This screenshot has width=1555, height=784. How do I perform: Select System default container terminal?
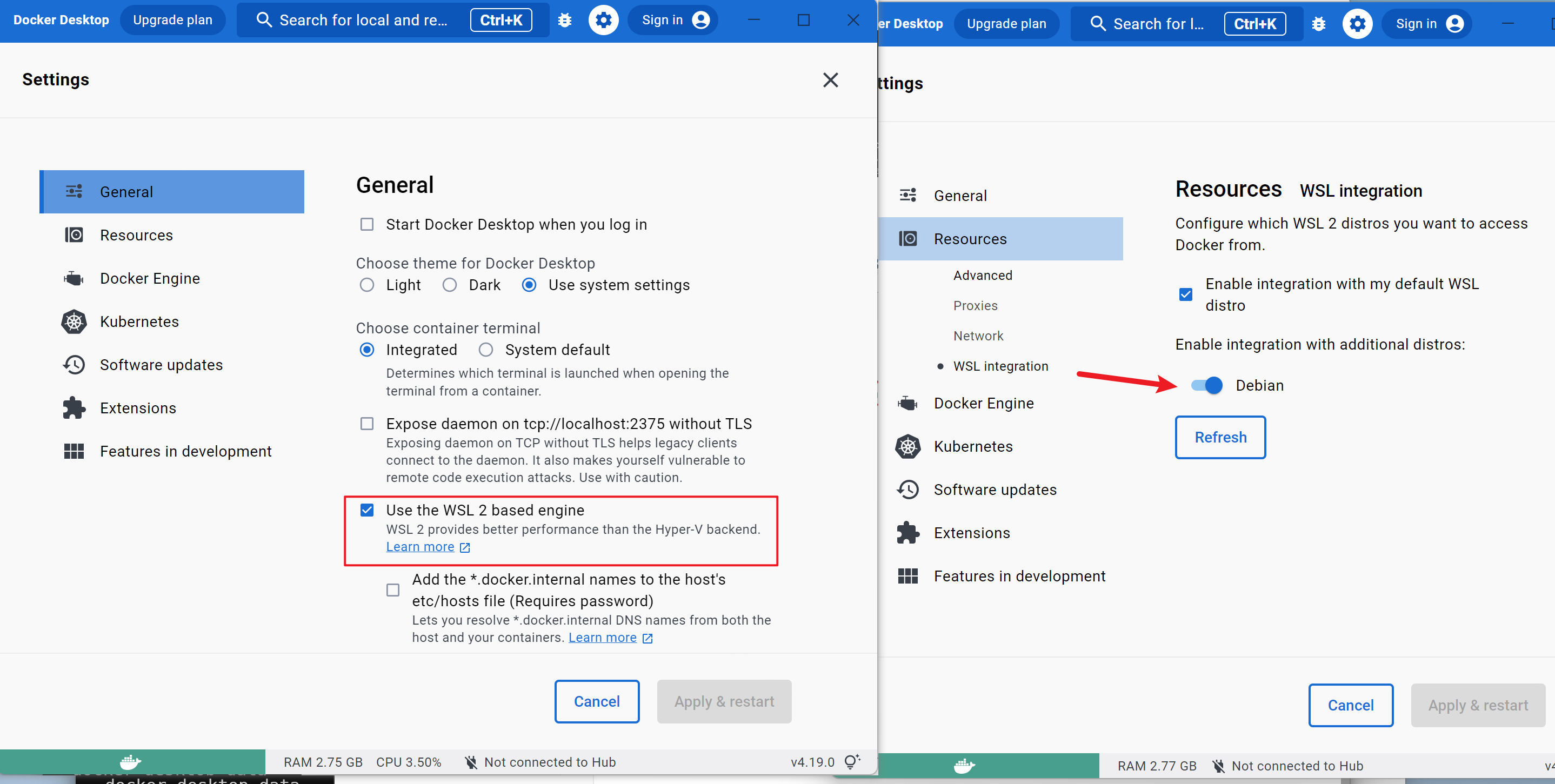click(x=486, y=350)
